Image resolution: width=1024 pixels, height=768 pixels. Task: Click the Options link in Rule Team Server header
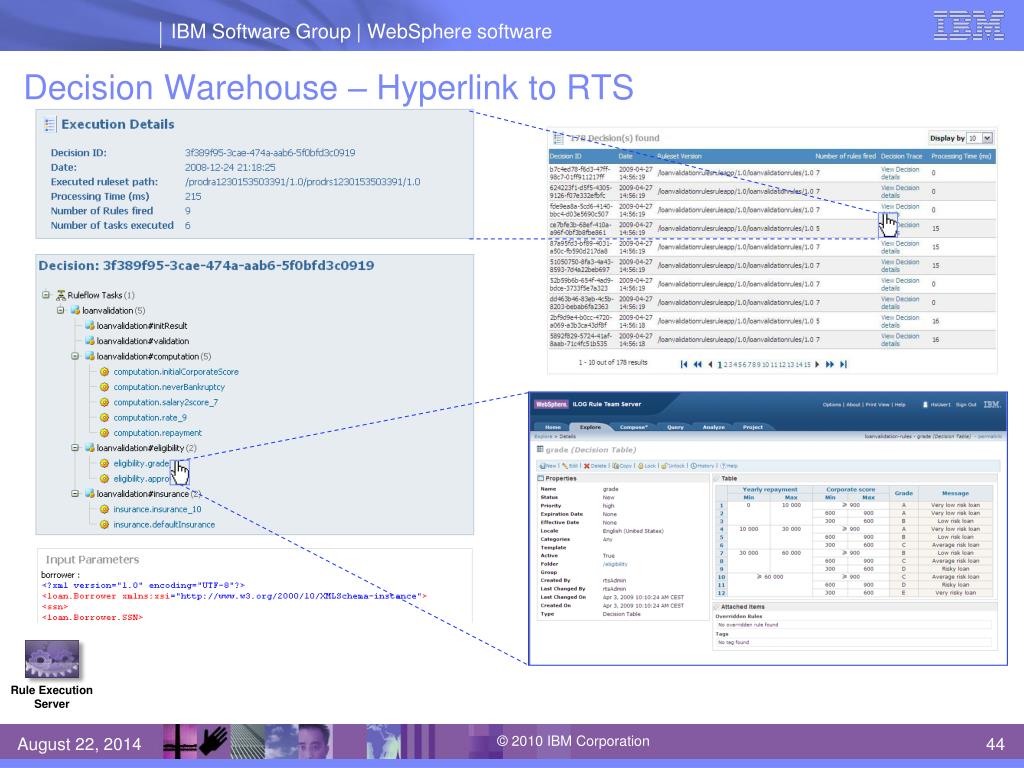point(831,405)
